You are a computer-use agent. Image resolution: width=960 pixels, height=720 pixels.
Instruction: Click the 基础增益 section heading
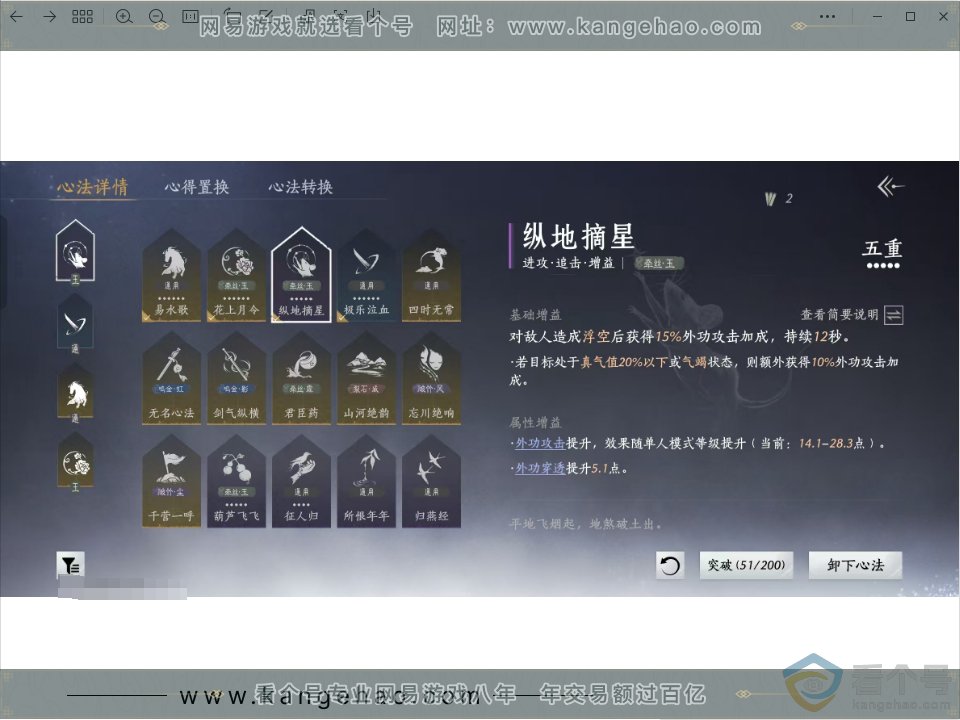[536, 315]
